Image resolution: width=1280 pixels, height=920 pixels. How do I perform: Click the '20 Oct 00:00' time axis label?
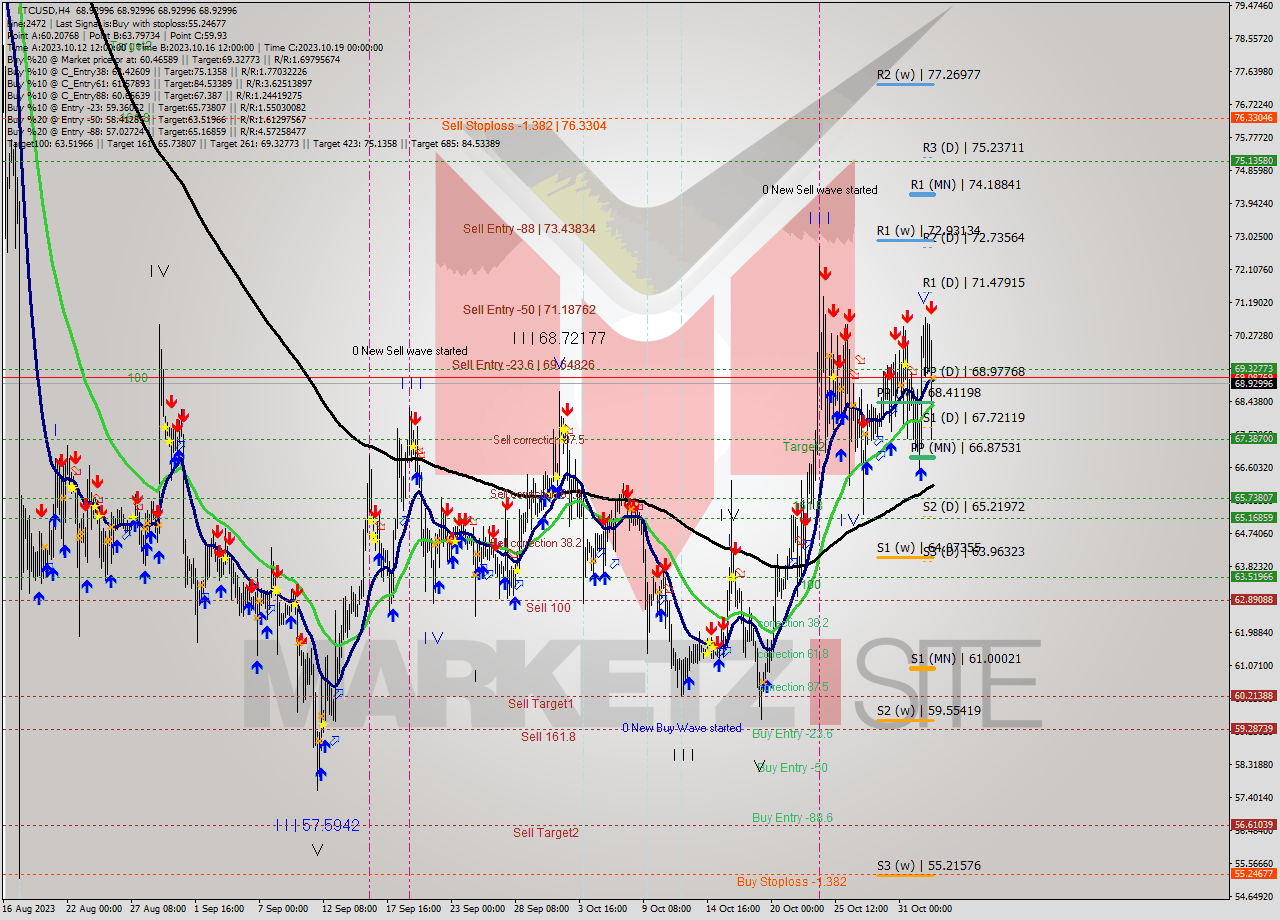(x=795, y=909)
